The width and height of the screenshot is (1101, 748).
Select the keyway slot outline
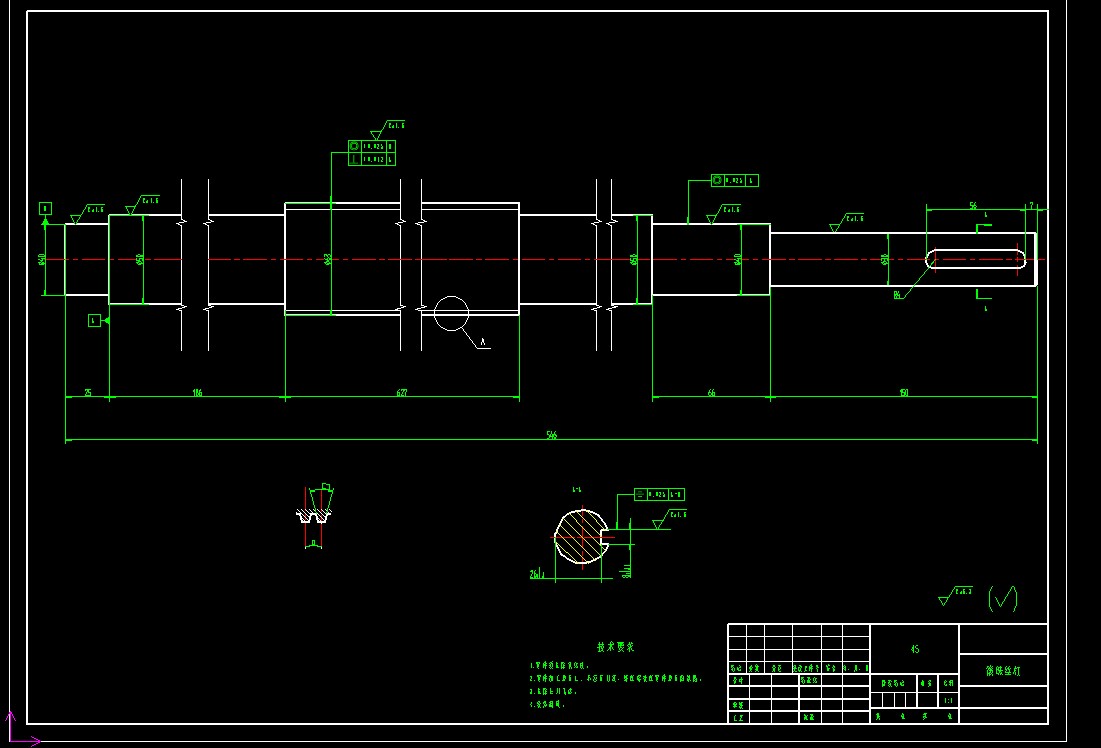tap(976, 258)
